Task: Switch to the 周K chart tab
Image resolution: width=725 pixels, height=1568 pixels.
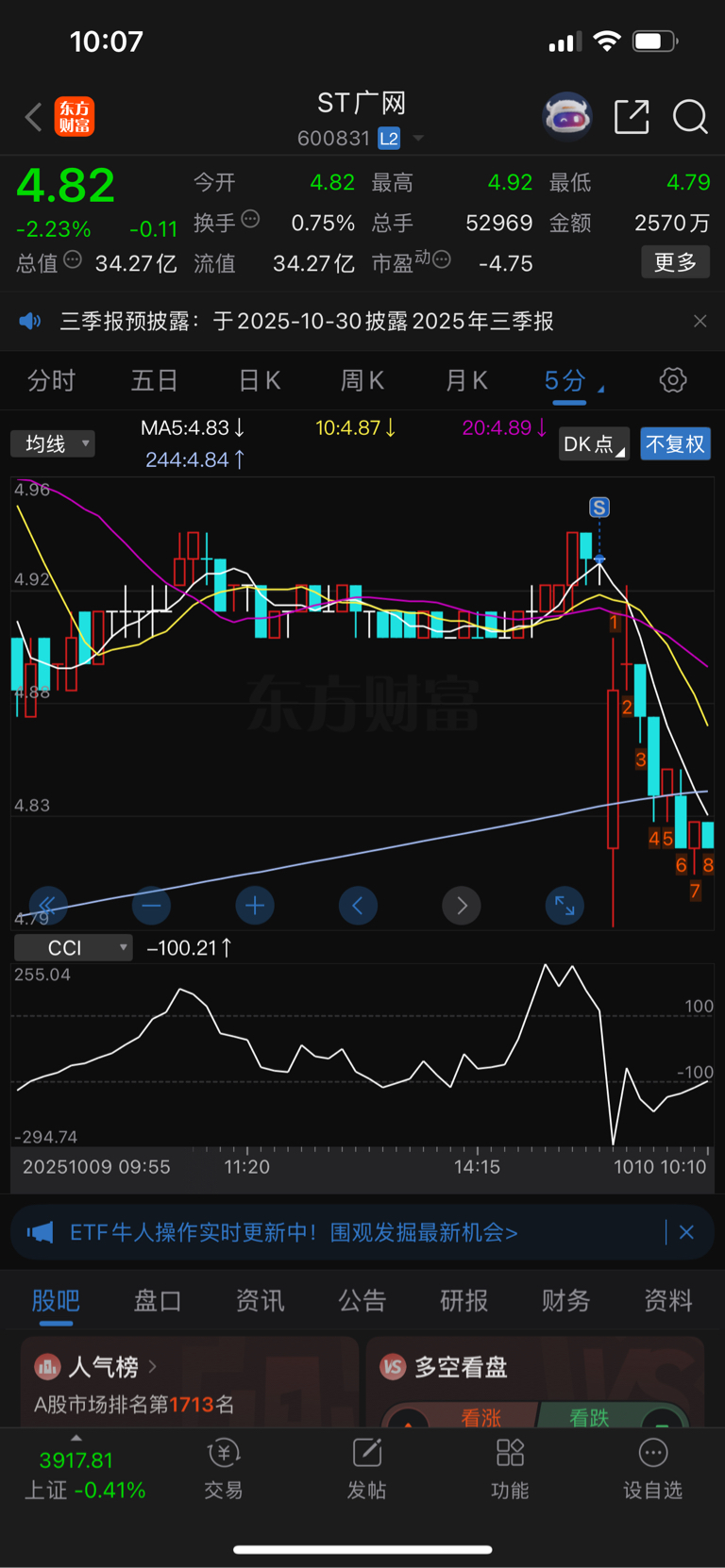Action: click(362, 380)
